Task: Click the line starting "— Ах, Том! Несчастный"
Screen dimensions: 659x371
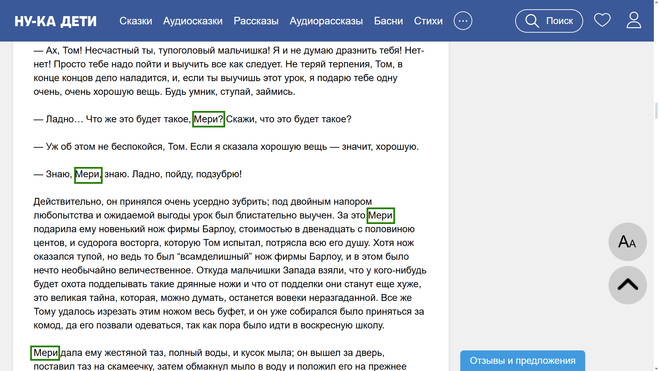Action: pyautogui.click(x=229, y=50)
